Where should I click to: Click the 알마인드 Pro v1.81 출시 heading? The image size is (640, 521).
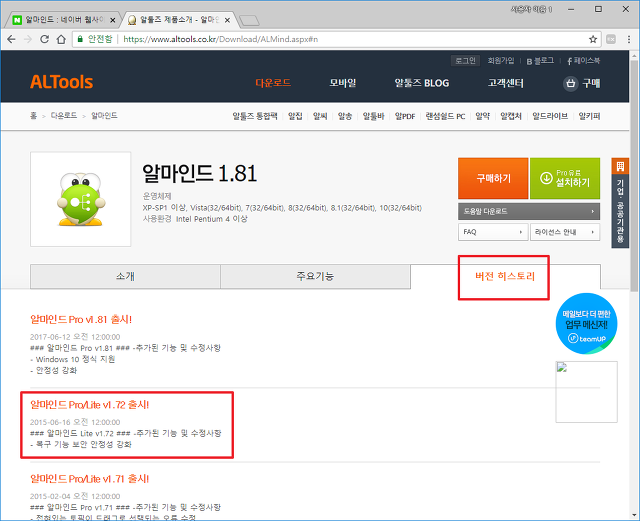click(81, 319)
